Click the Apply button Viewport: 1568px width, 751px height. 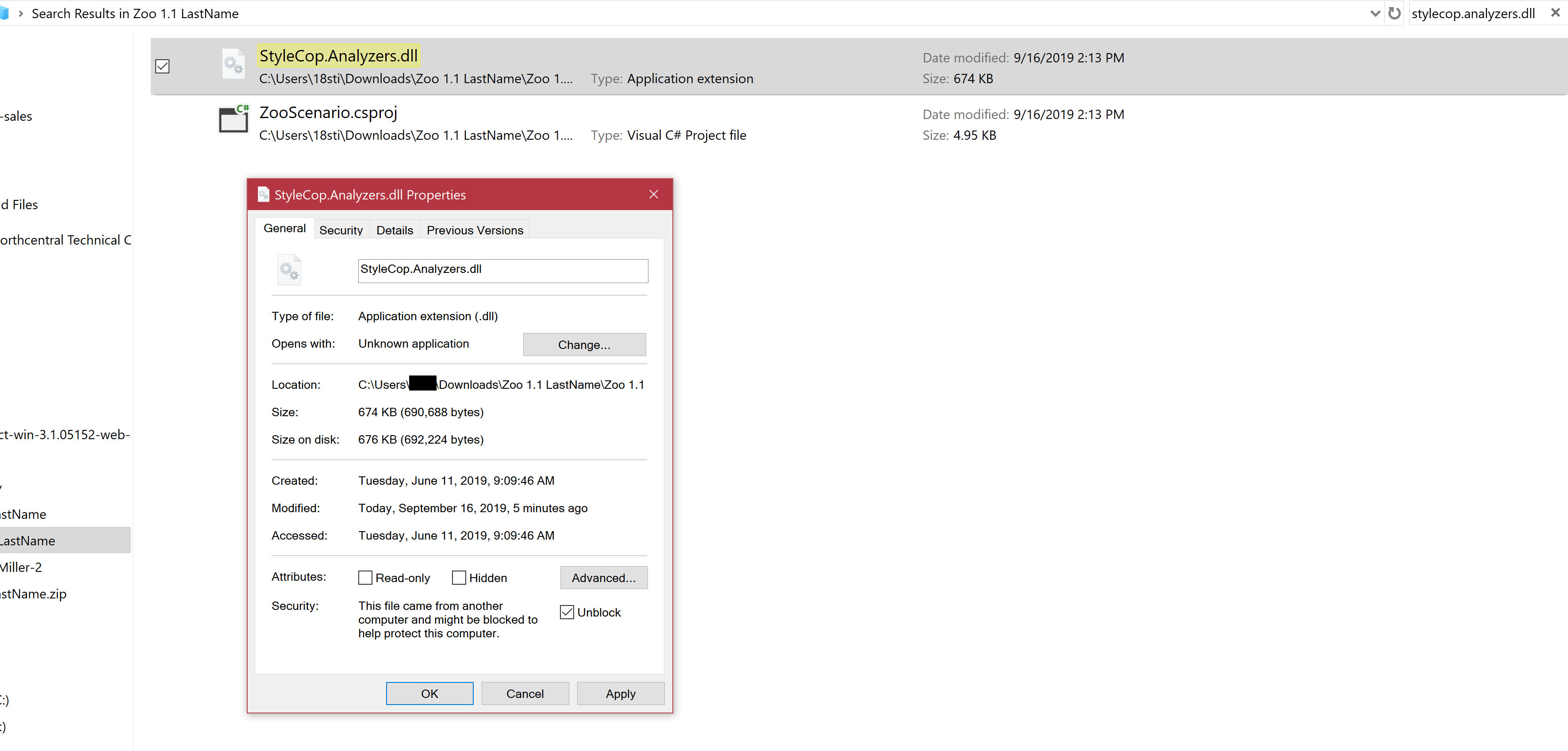pos(621,694)
